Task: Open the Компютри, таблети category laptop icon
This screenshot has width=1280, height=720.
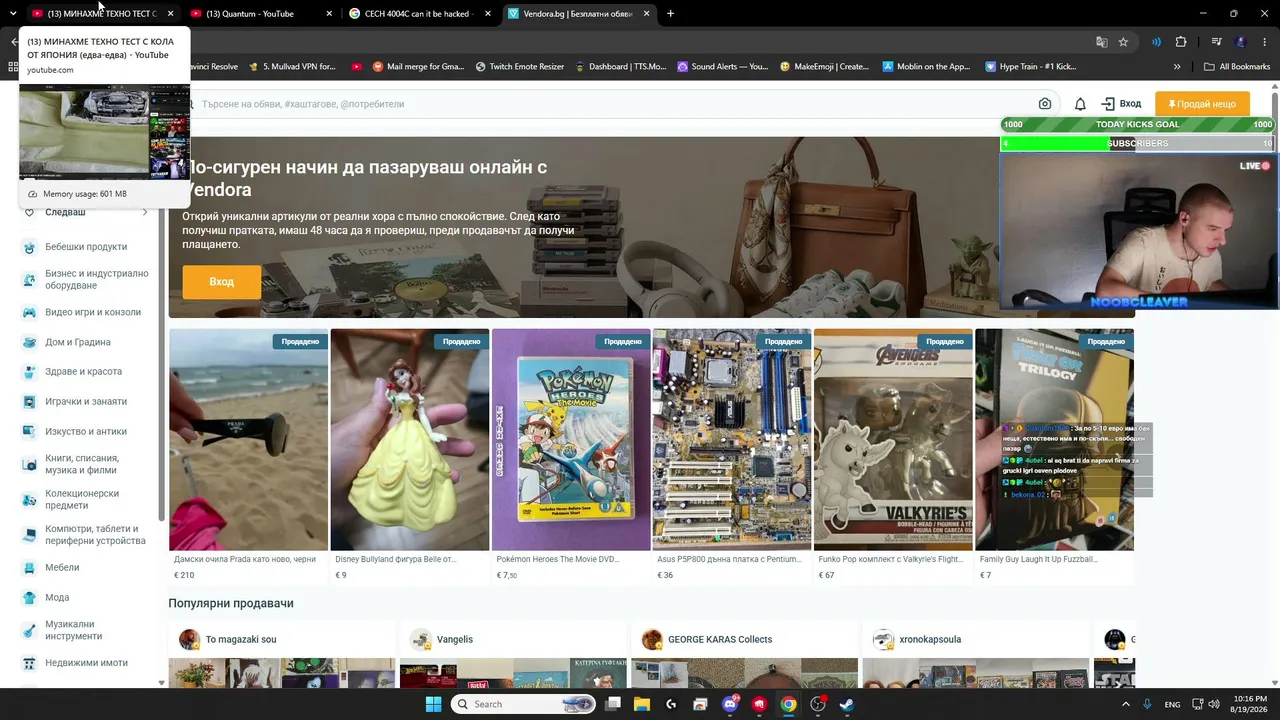Action: tap(29, 535)
